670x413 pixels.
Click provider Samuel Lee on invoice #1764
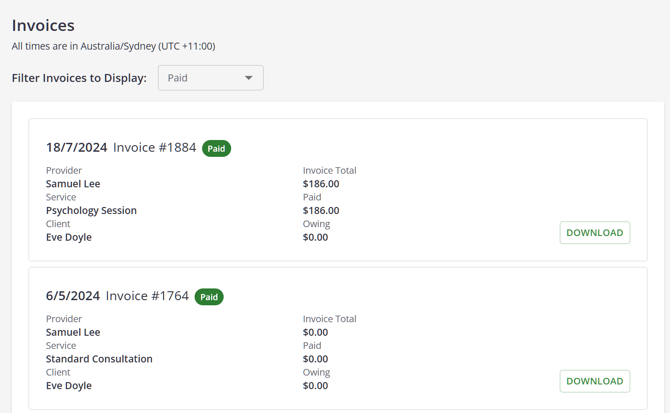[x=73, y=332]
